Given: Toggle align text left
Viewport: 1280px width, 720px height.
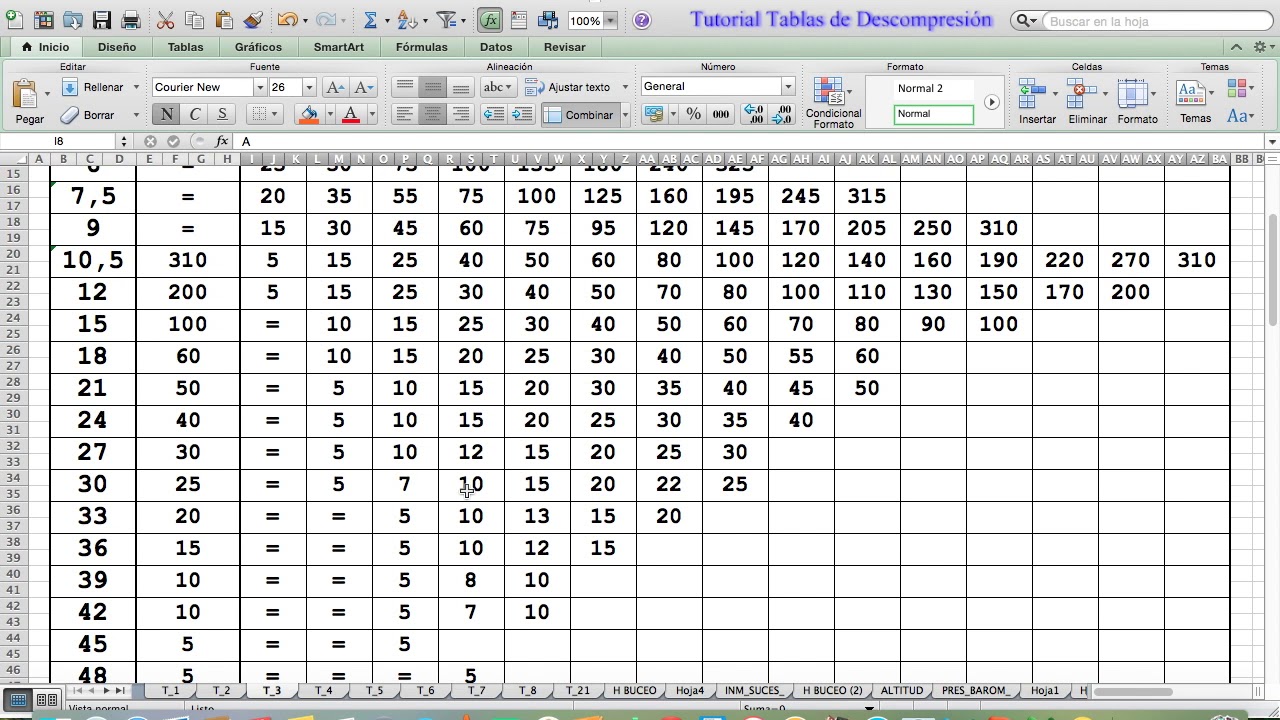Looking at the screenshot, I should 405,115.
